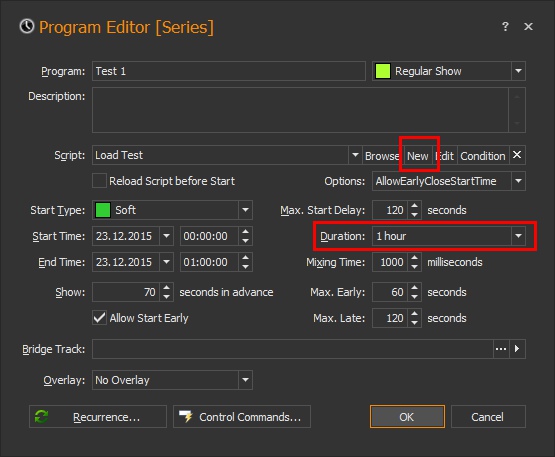Open the Duration dropdown

point(518,236)
